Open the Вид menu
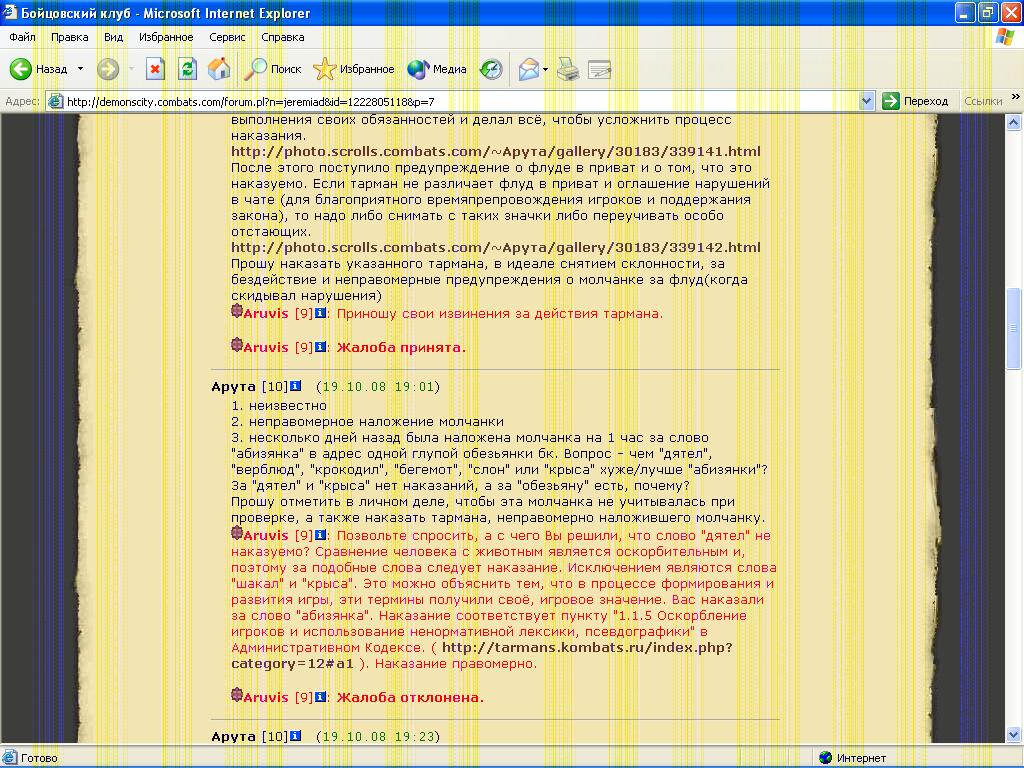Screen dimensions: 1024x768 click(x=113, y=37)
